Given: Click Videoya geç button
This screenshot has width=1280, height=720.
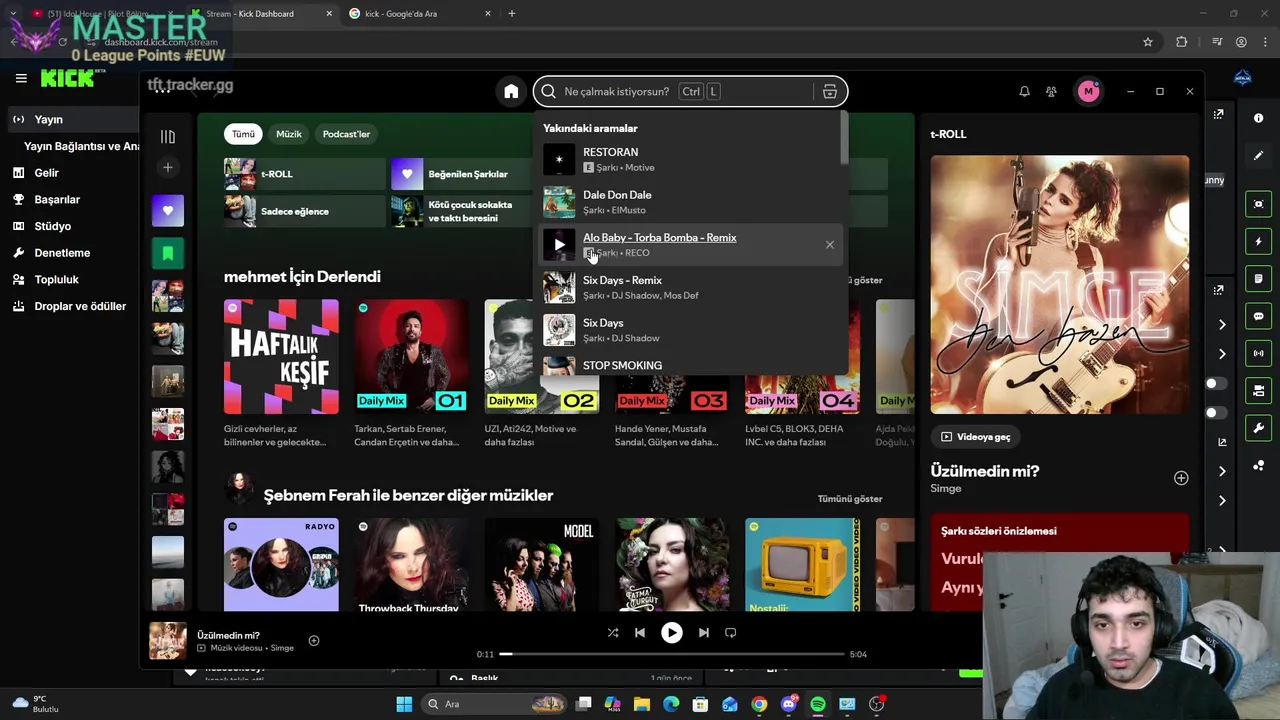Looking at the screenshot, I should pyautogui.click(x=976, y=437).
